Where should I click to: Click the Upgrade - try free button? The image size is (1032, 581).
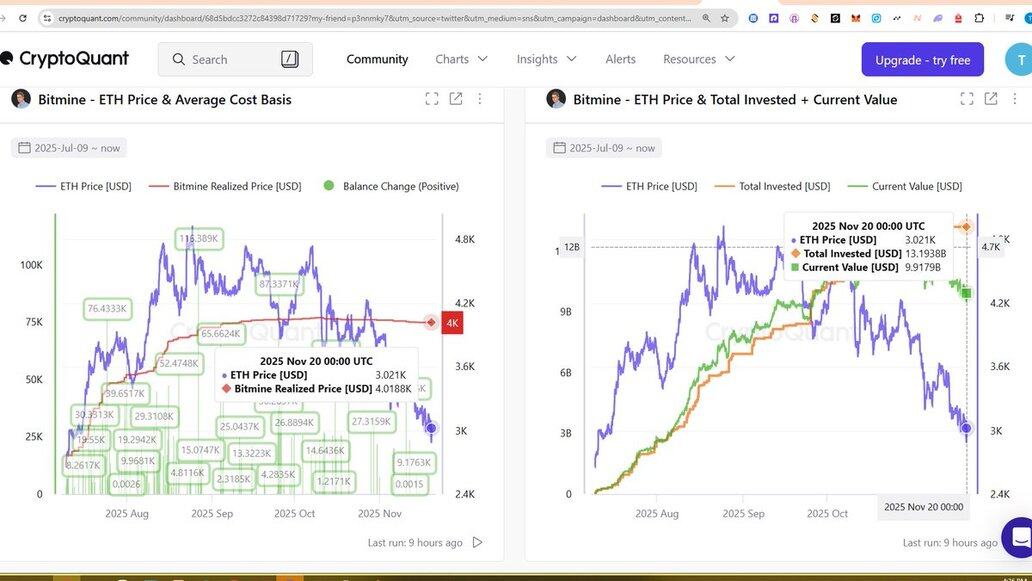click(x=922, y=60)
